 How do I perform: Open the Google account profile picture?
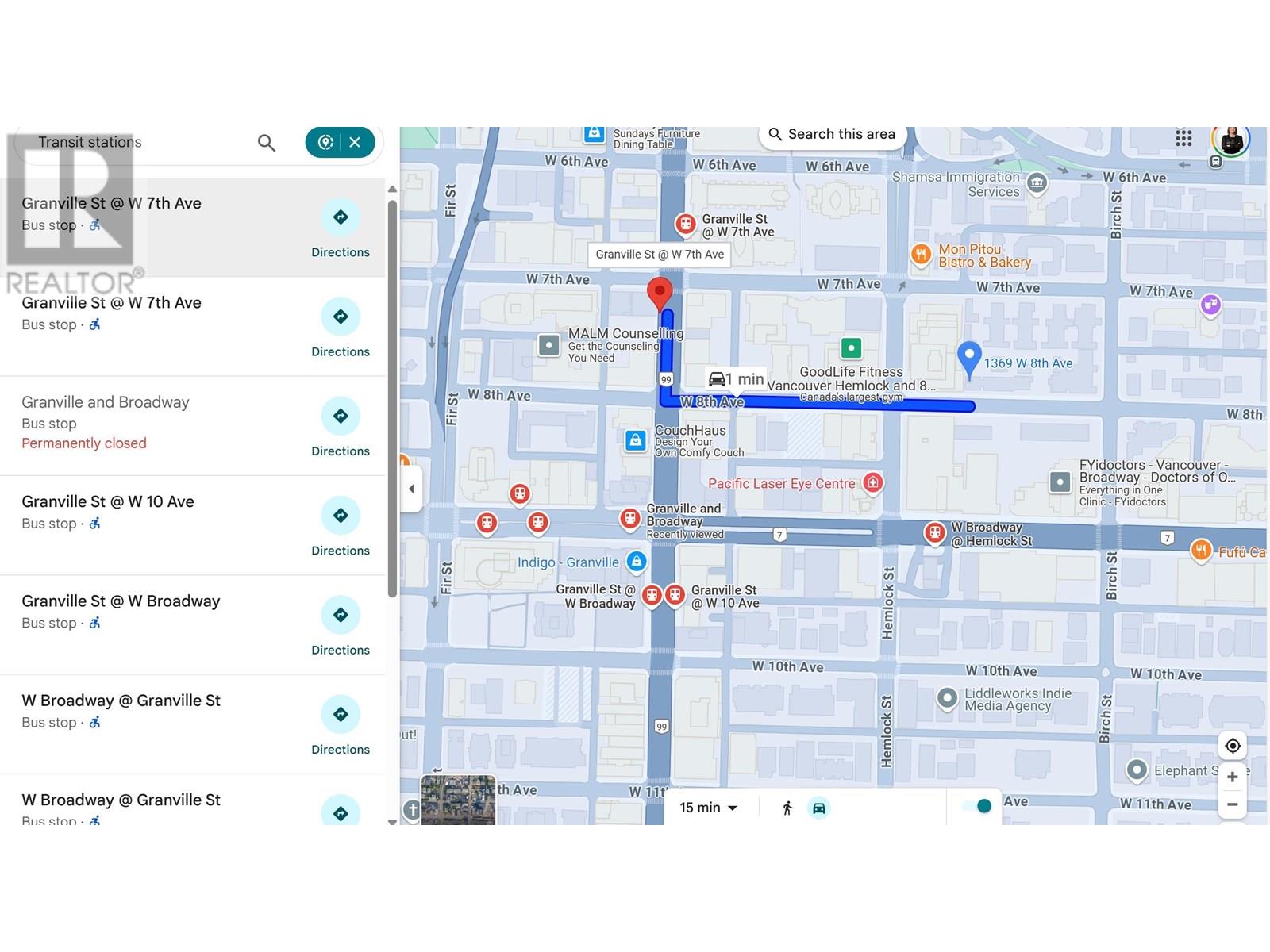click(x=1231, y=140)
